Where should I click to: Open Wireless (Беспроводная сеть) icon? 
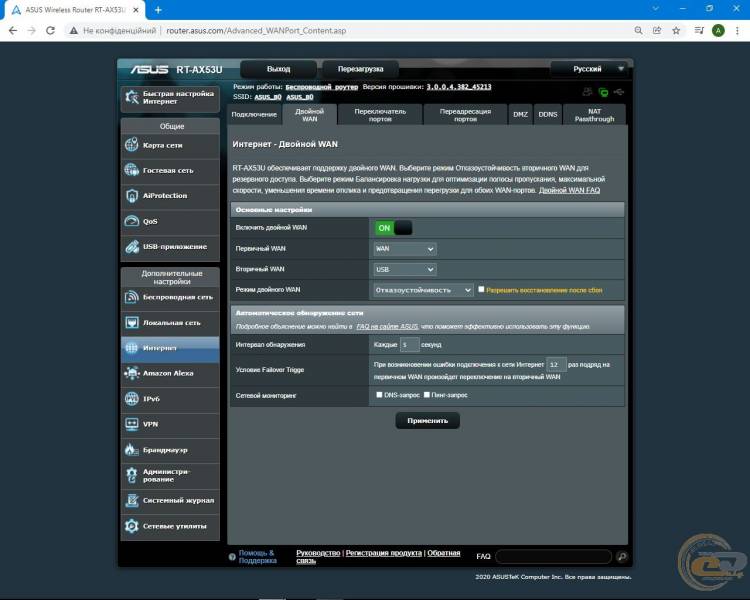(x=132, y=297)
